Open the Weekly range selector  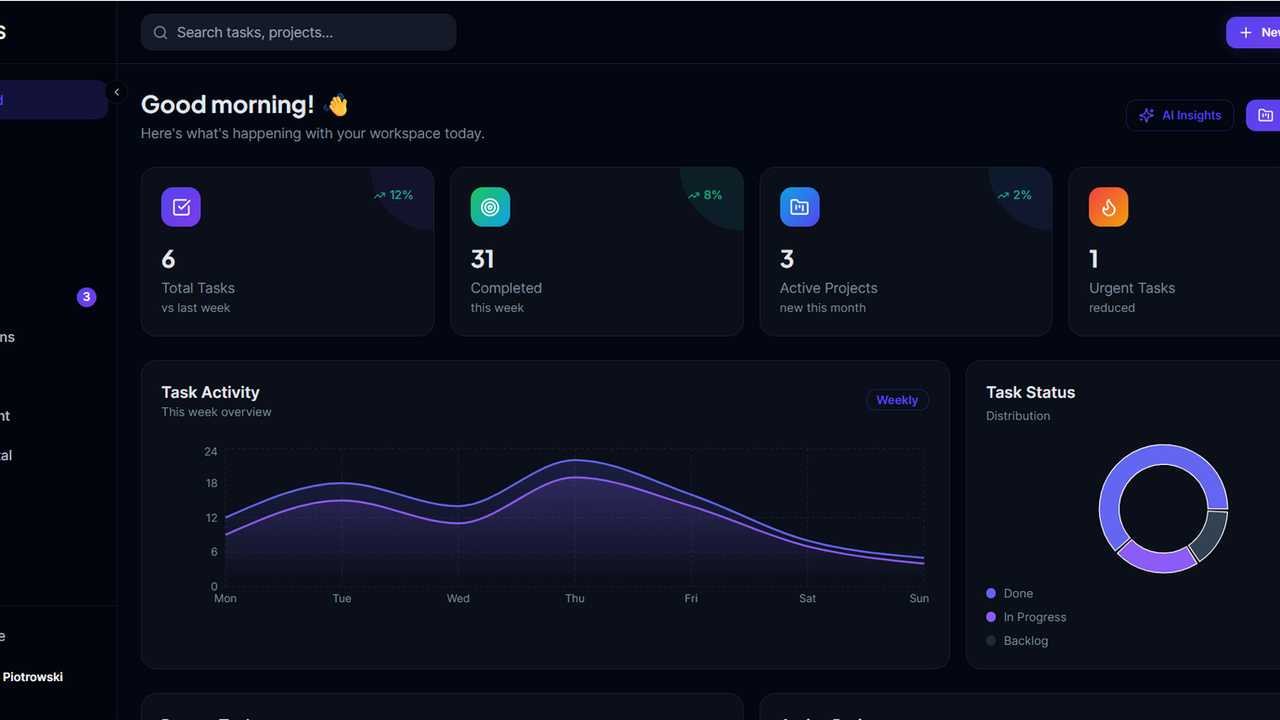897,400
